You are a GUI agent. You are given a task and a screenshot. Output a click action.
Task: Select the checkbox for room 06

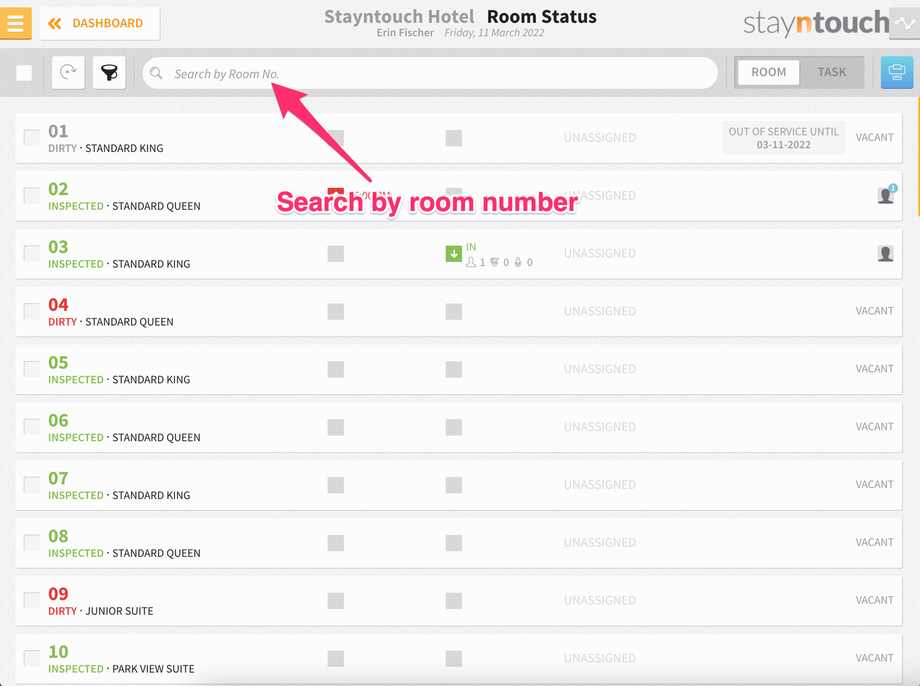(x=32, y=427)
